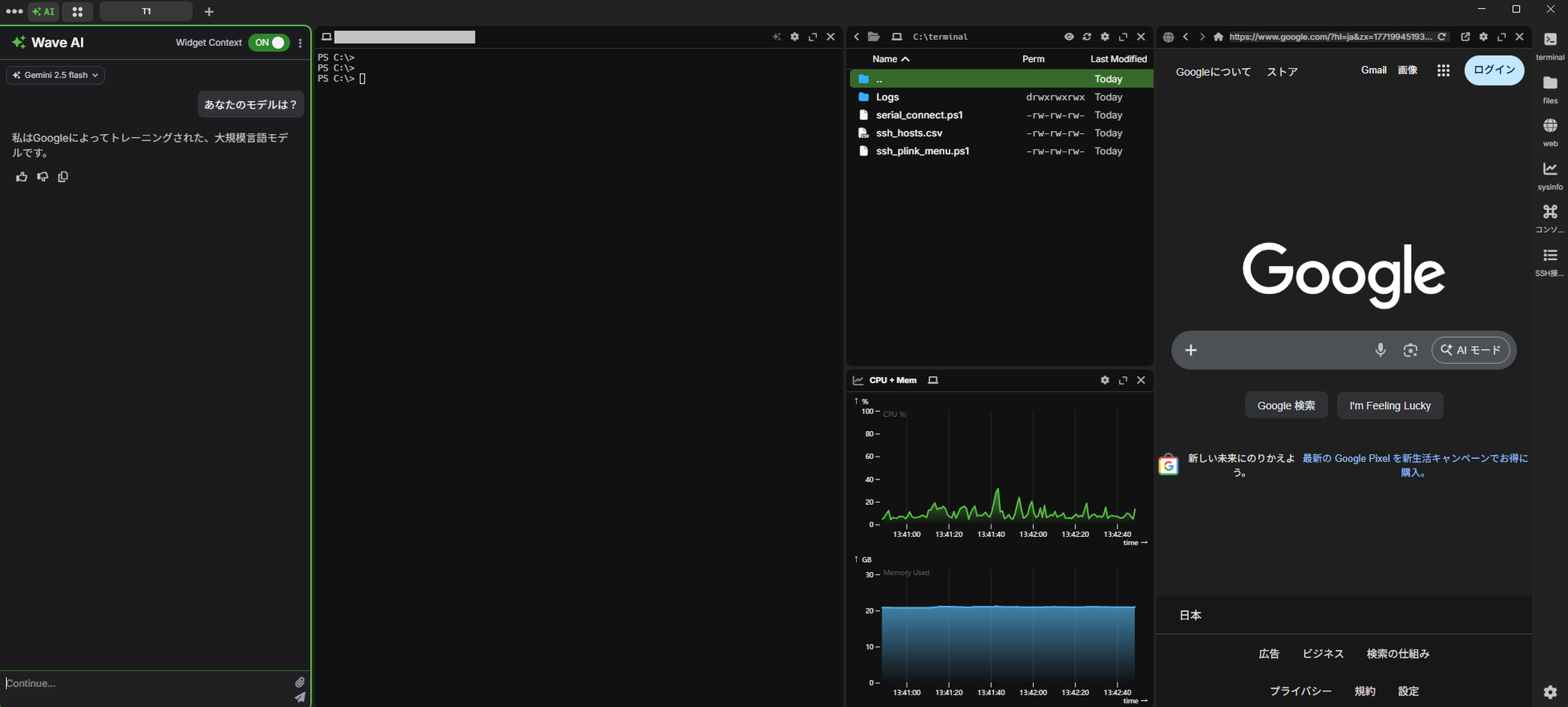1568x707 pixels.
Task: Refresh the file browser directory listing
Action: click(x=1086, y=37)
